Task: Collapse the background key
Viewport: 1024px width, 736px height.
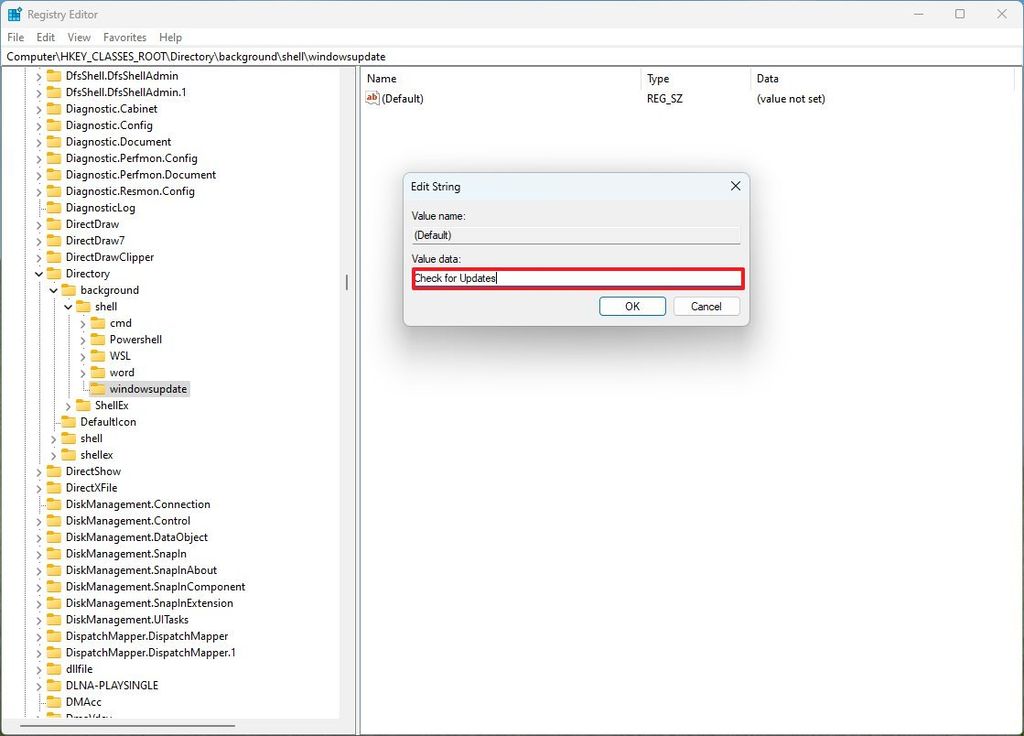Action: (x=53, y=290)
